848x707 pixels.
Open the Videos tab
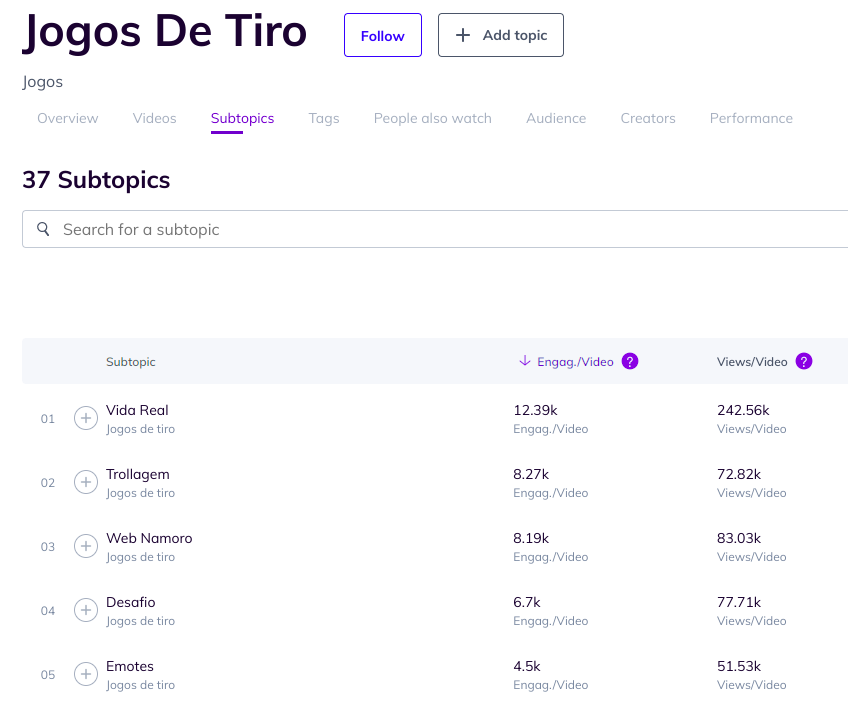pos(154,118)
